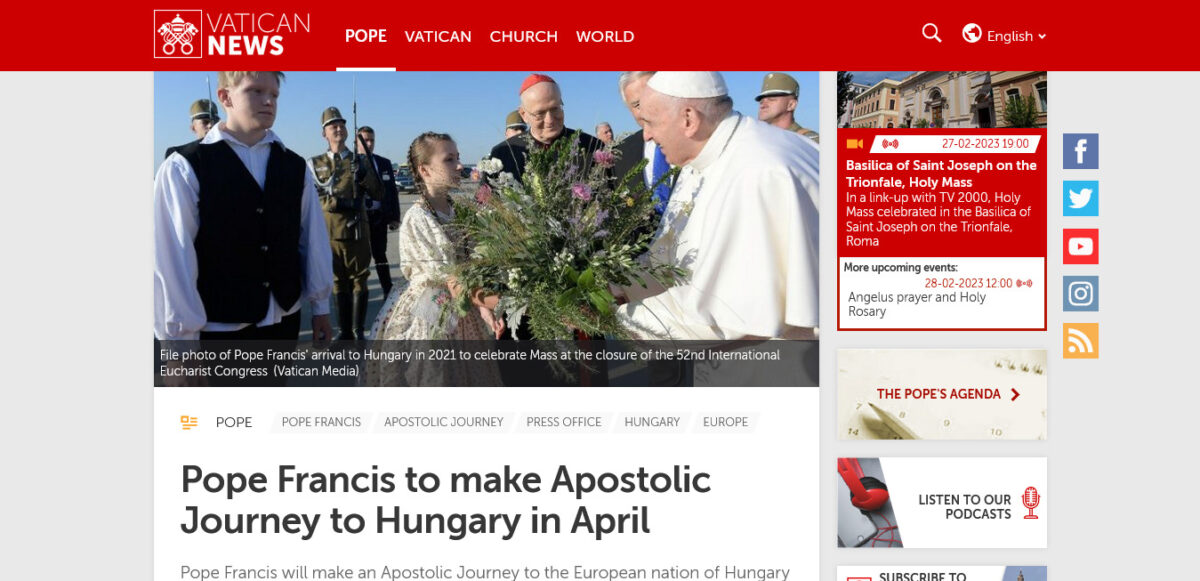1200x581 pixels.
Task: Click the Basilica of Saint Joseph live thumbnail
Action: click(942, 99)
